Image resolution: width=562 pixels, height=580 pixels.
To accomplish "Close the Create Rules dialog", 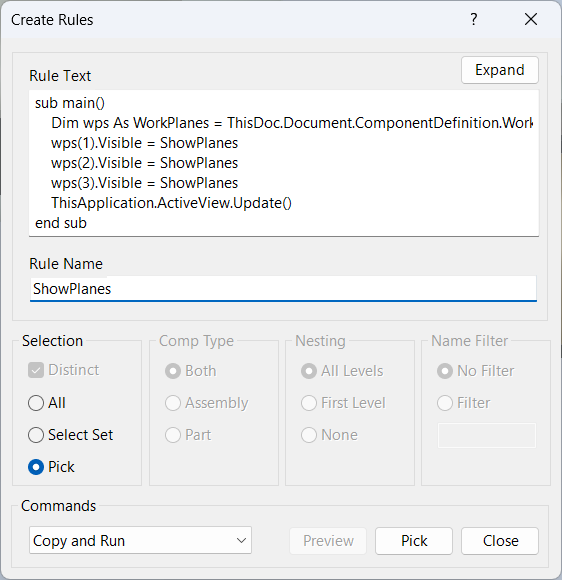I will click(x=531, y=19).
